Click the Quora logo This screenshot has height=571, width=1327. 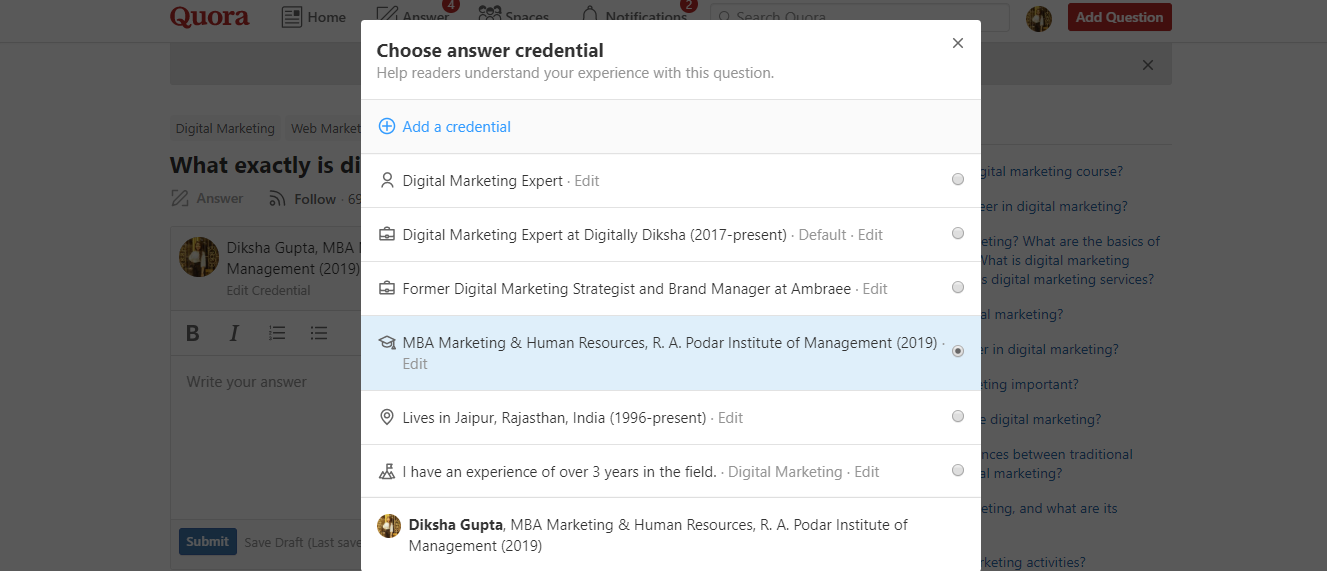click(210, 17)
